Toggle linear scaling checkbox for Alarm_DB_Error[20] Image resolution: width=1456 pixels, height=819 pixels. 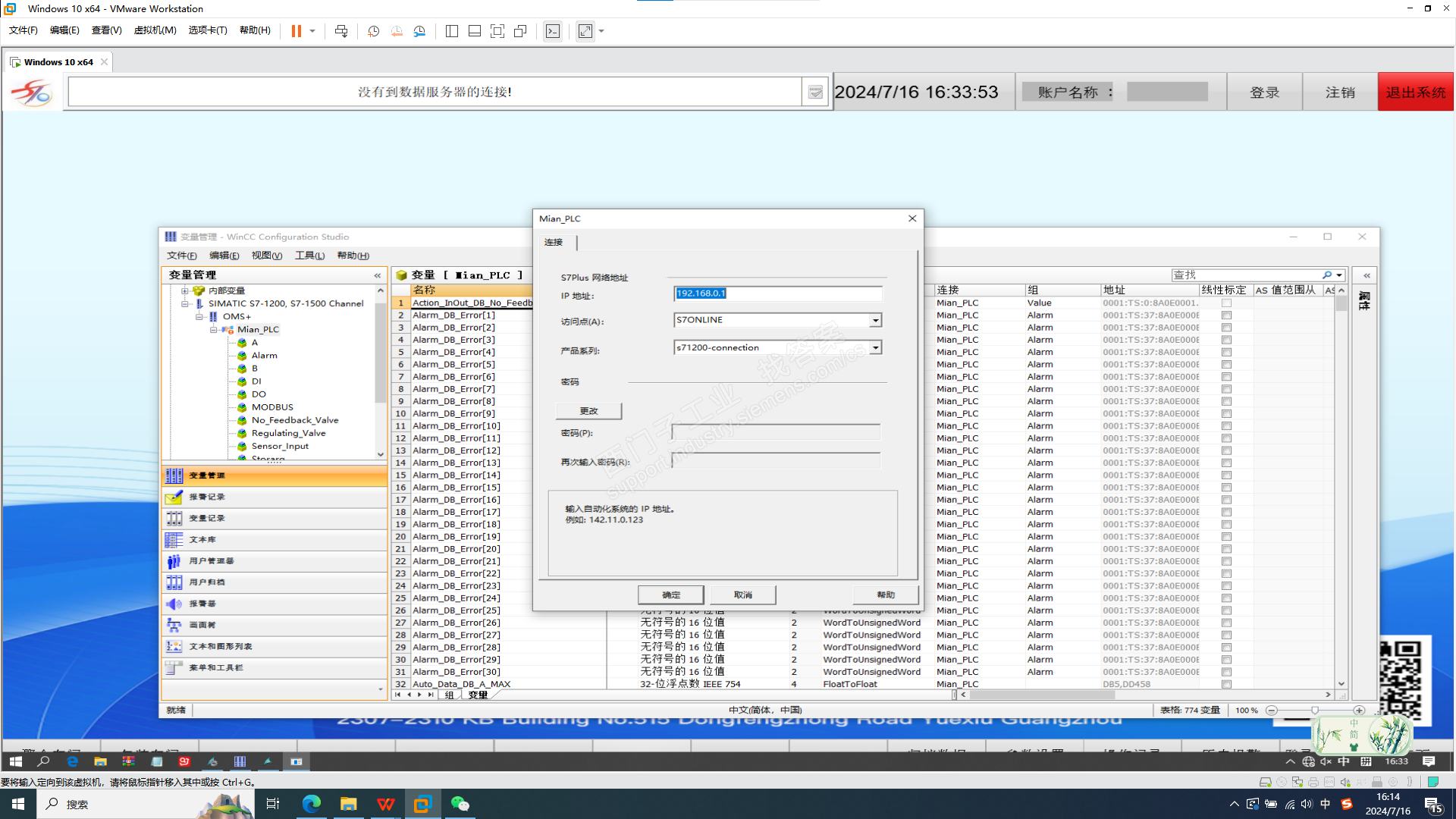click(x=1226, y=549)
